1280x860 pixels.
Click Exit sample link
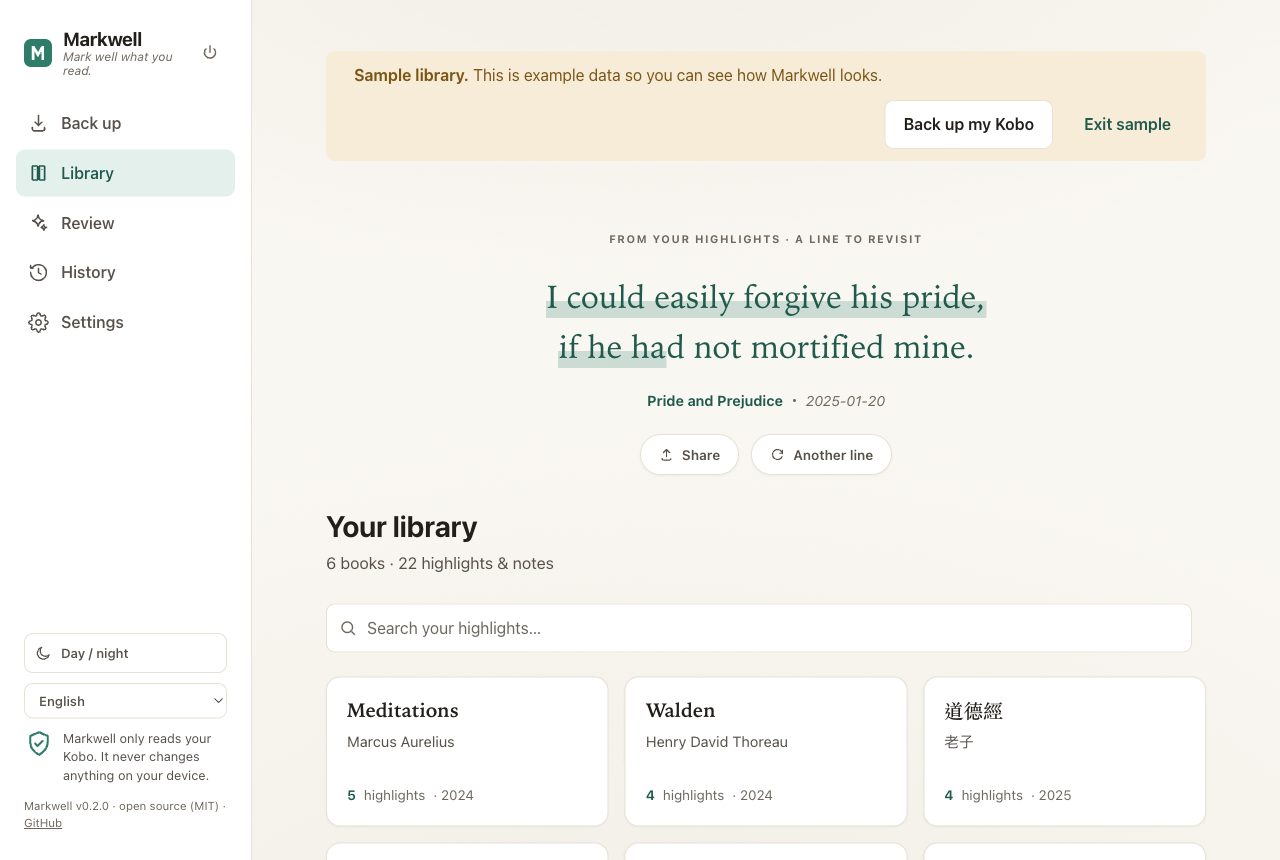(x=1127, y=124)
